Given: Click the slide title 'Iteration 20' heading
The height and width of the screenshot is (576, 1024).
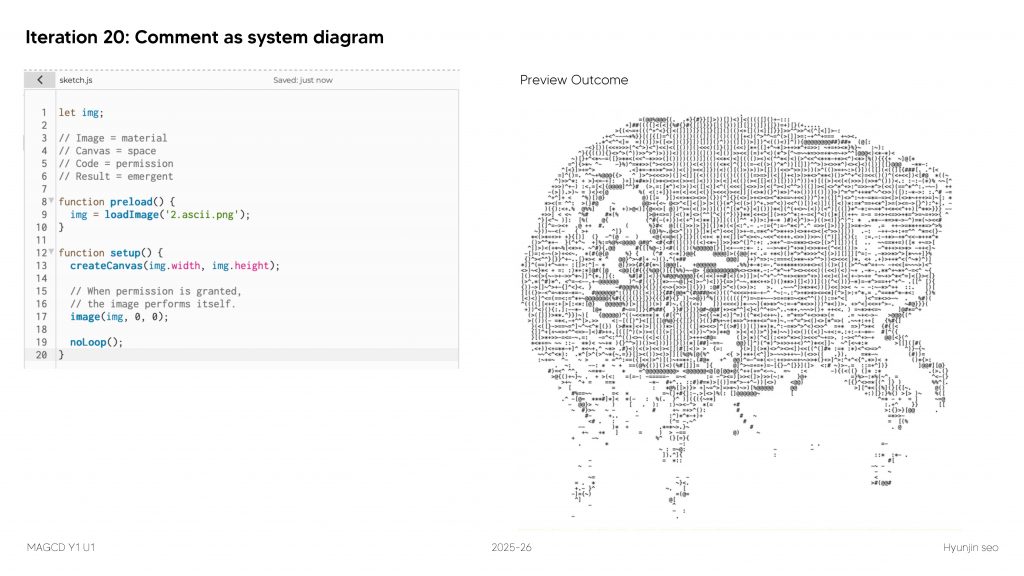Looking at the screenshot, I should [x=204, y=38].
